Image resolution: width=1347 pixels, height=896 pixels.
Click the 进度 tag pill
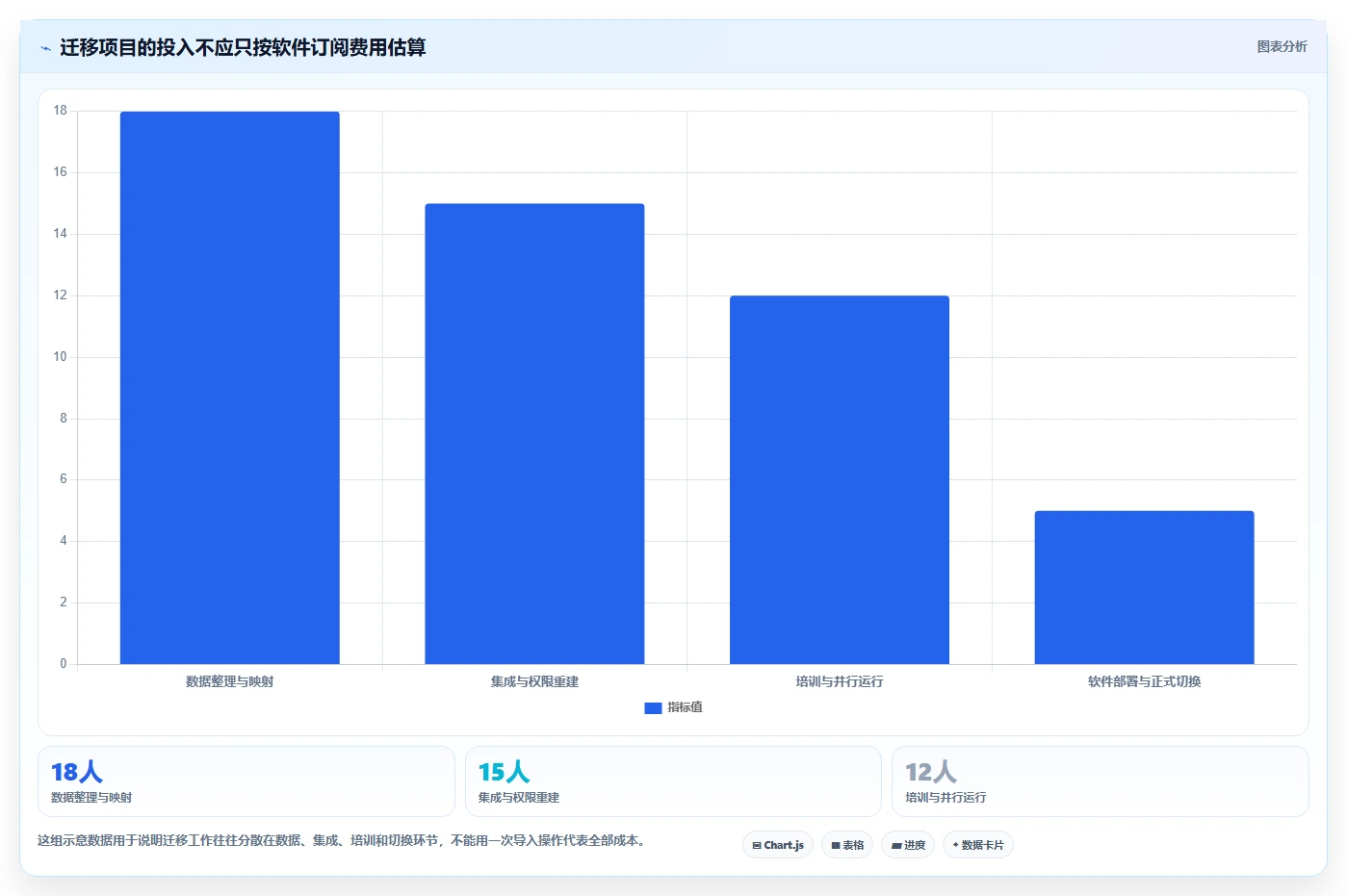908,845
